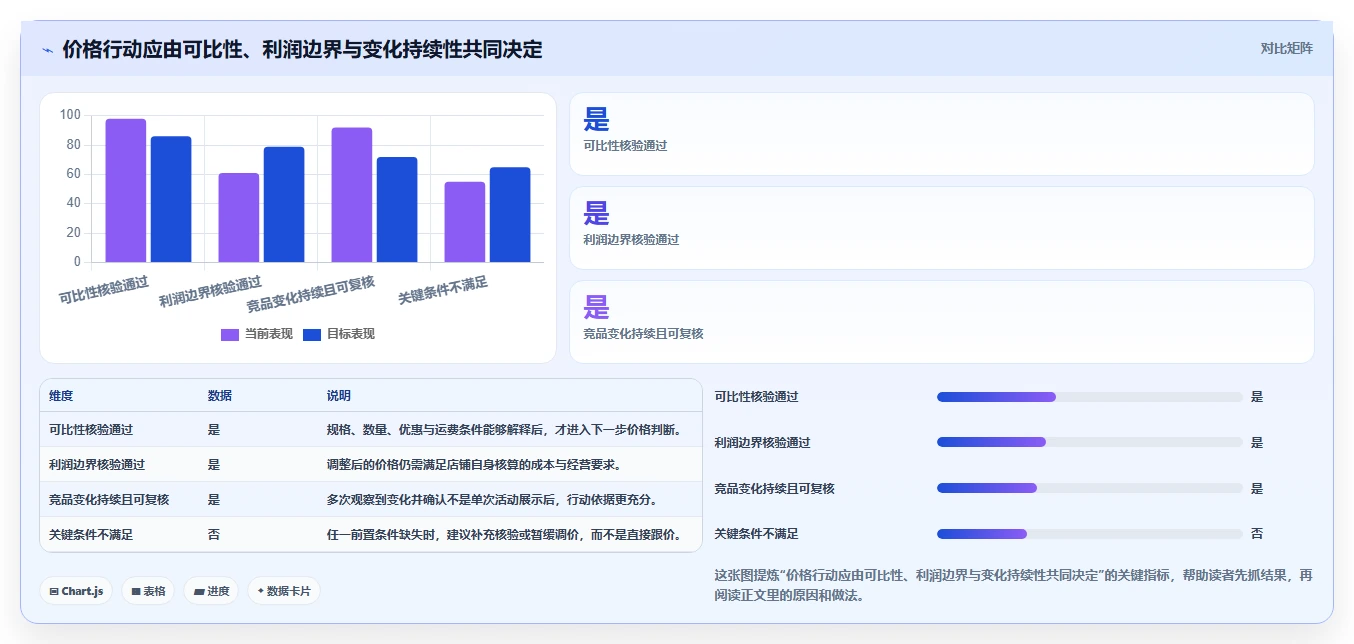The image size is (1354, 644).
Task: Select table cell 关键条件不满足 in 维度 column
Action: pyautogui.click(x=91, y=534)
